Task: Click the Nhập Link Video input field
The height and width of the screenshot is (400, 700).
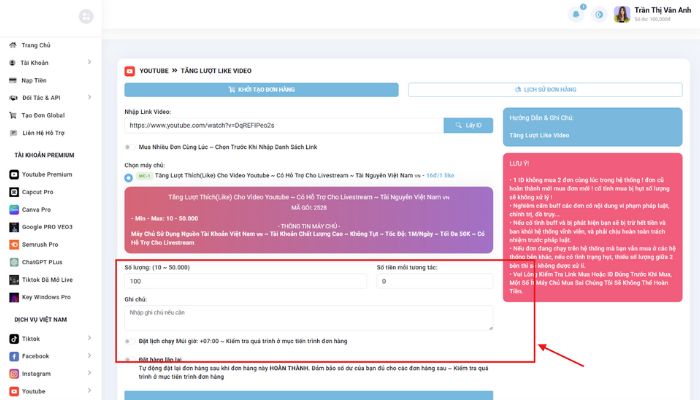Action: pyautogui.click(x=284, y=125)
